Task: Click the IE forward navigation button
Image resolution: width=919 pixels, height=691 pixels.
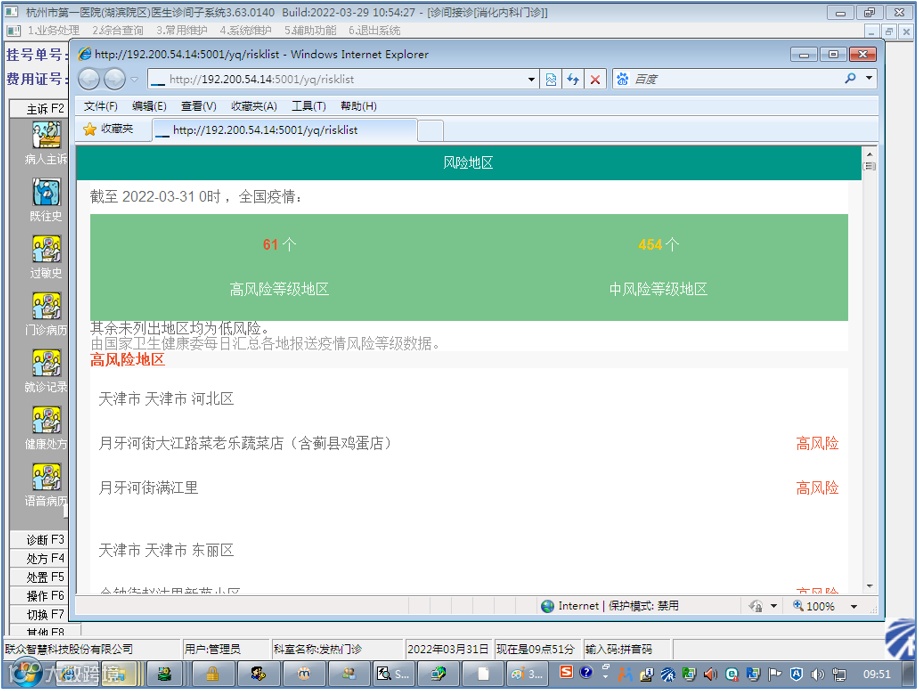Action: pyautogui.click(x=115, y=79)
